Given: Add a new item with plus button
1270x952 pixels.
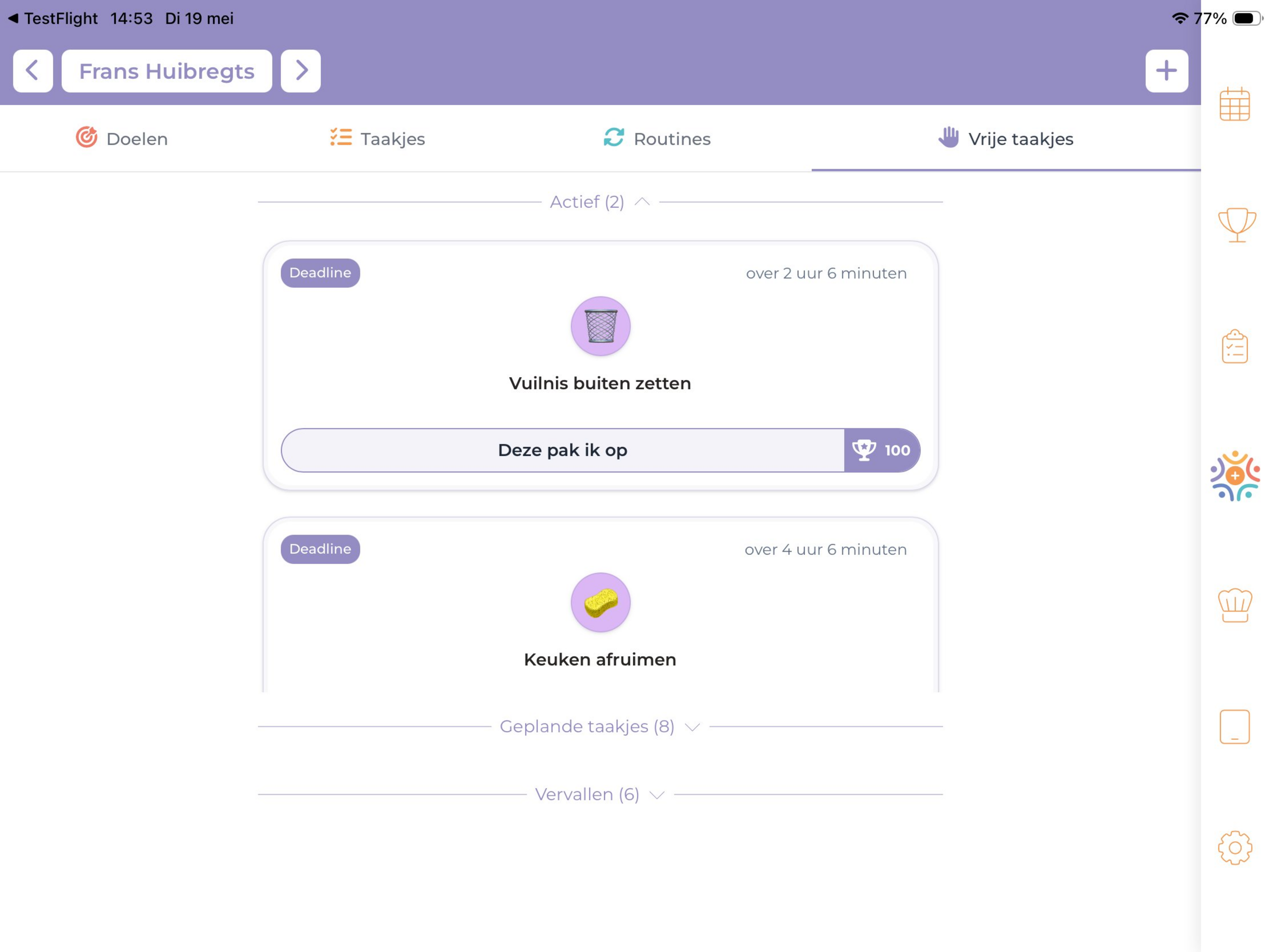Looking at the screenshot, I should 1166,71.
